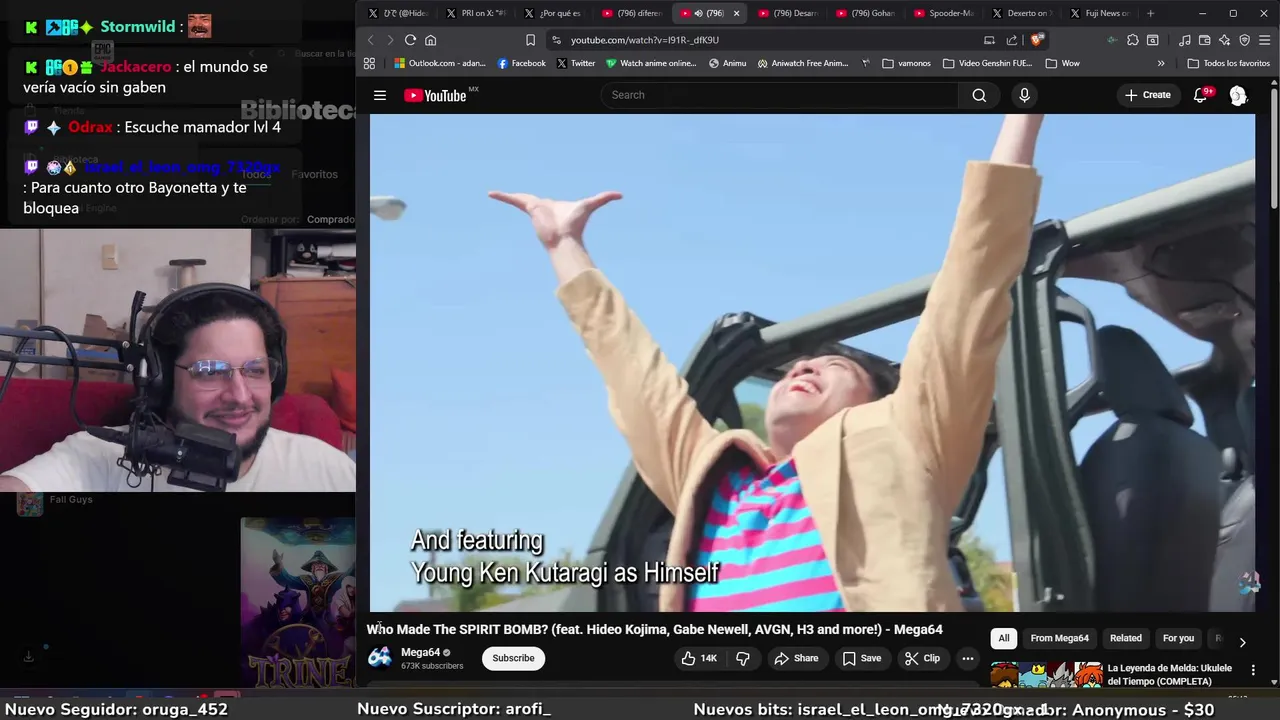Screen dimensions: 1280x720
Task: Like the video with 14K thumbs up
Action: coord(700,658)
